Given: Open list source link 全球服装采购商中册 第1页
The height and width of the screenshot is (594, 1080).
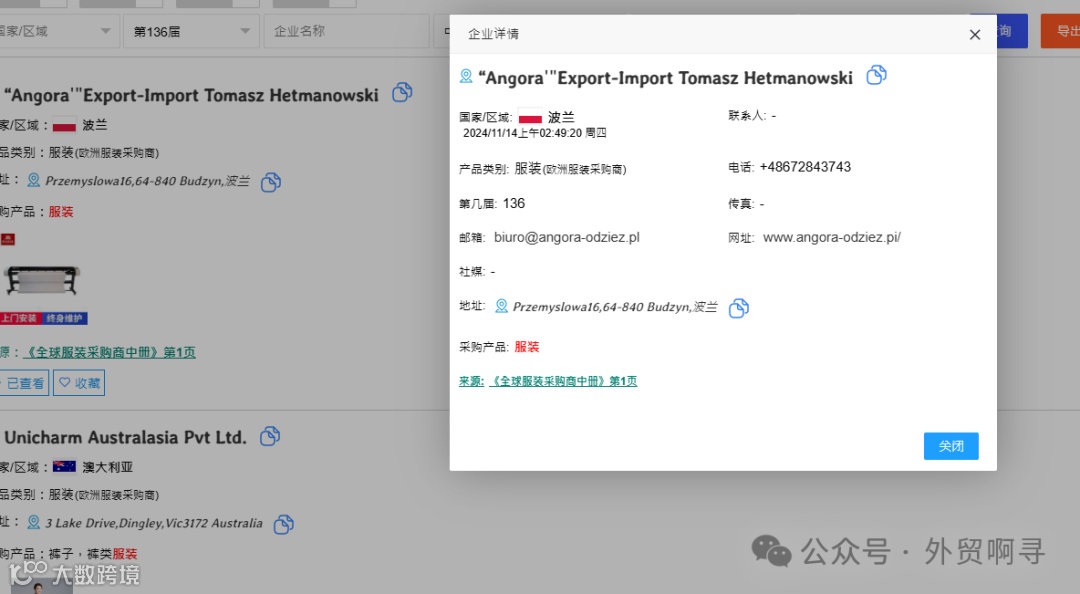Looking at the screenshot, I should 110,352.
